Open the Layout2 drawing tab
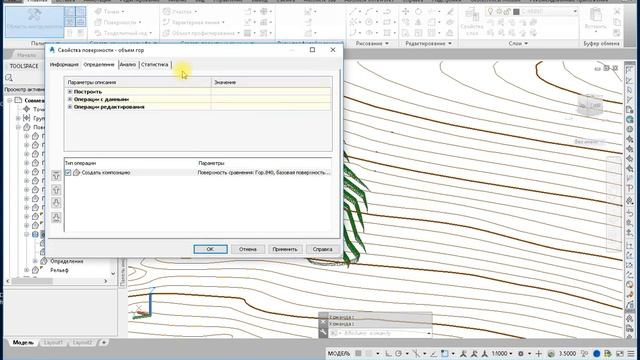The width and height of the screenshot is (640, 360). (x=82, y=342)
